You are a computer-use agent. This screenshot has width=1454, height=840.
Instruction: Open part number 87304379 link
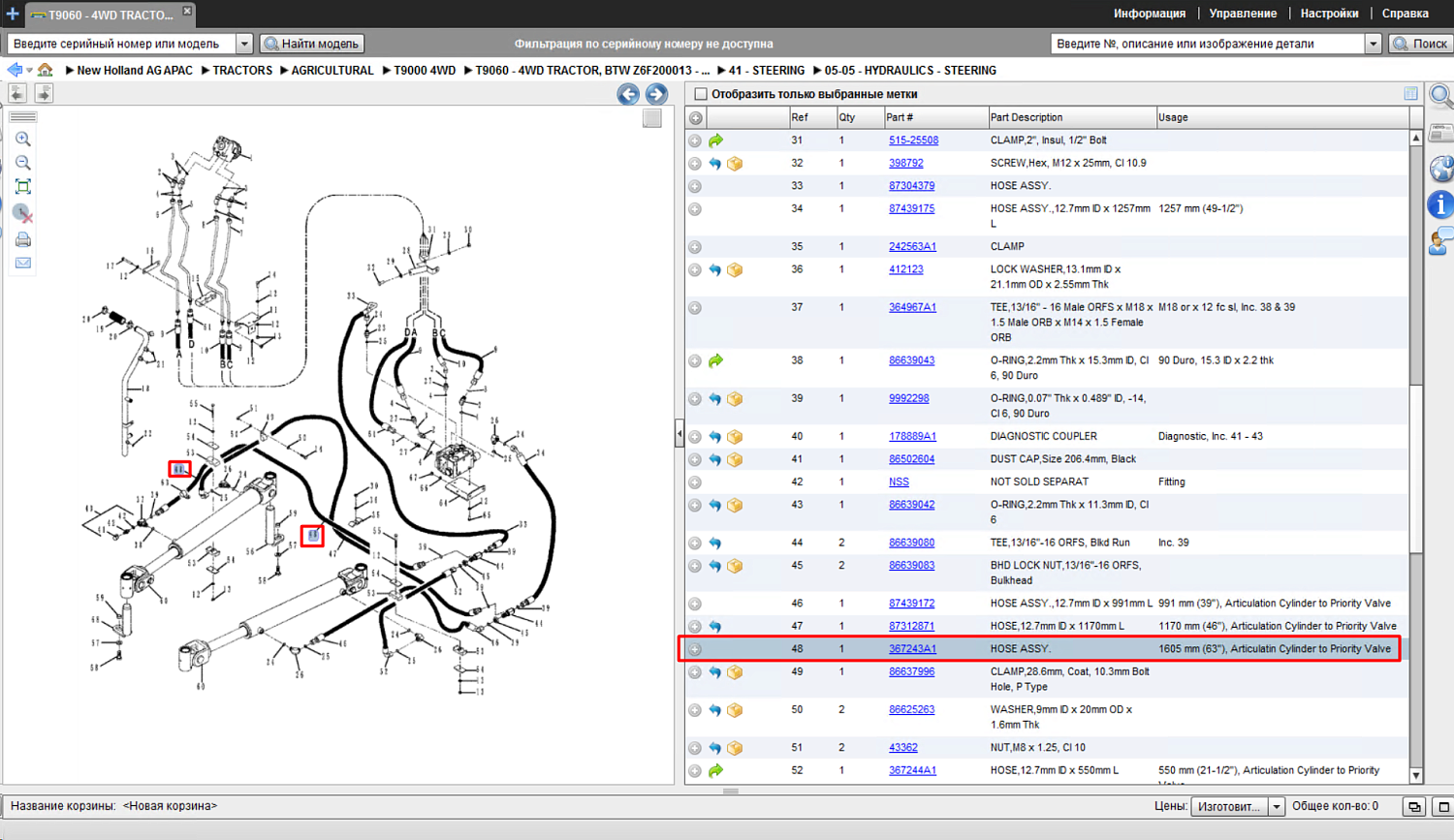(x=911, y=186)
